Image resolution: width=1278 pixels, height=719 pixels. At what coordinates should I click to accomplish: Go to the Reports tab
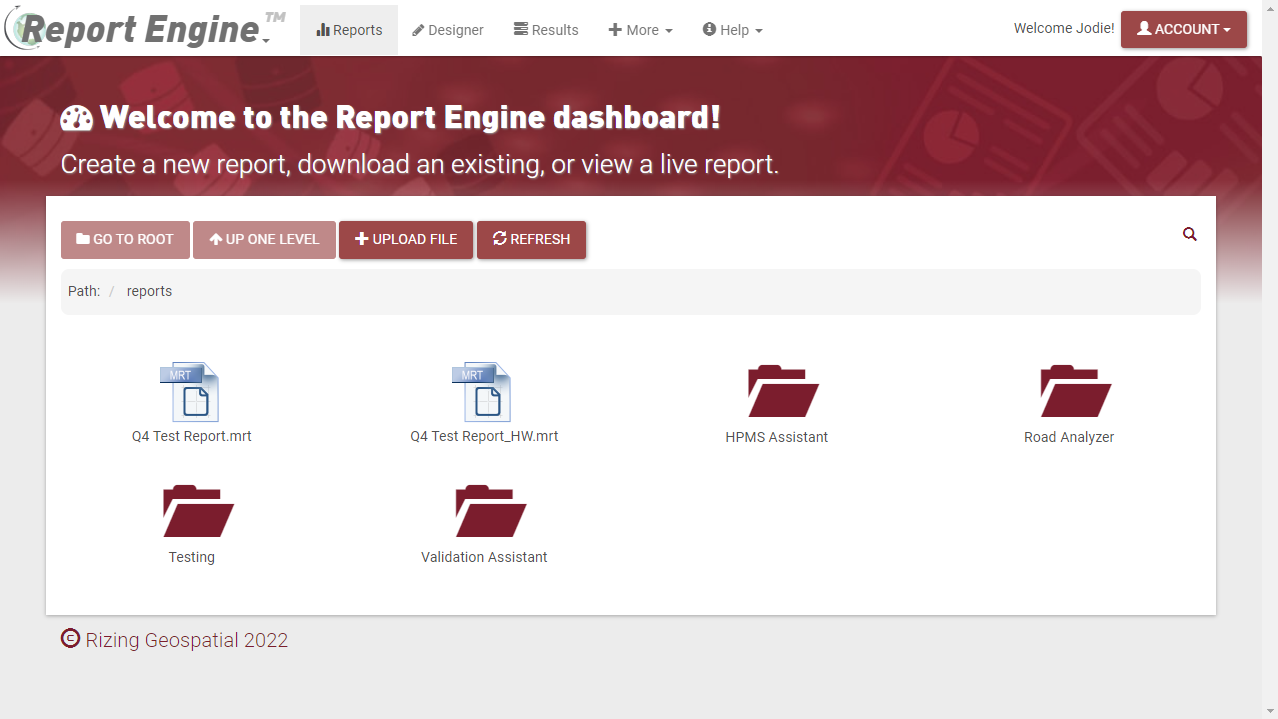pyautogui.click(x=349, y=30)
